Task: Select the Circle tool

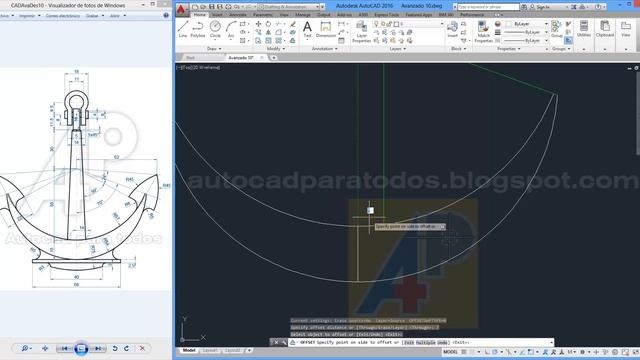Action: tap(215, 29)
